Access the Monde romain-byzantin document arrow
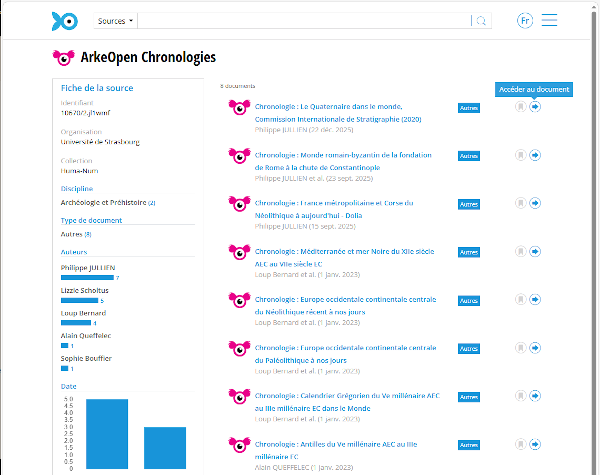This screenshot has height=475, width=600. [x=535, y=155]
